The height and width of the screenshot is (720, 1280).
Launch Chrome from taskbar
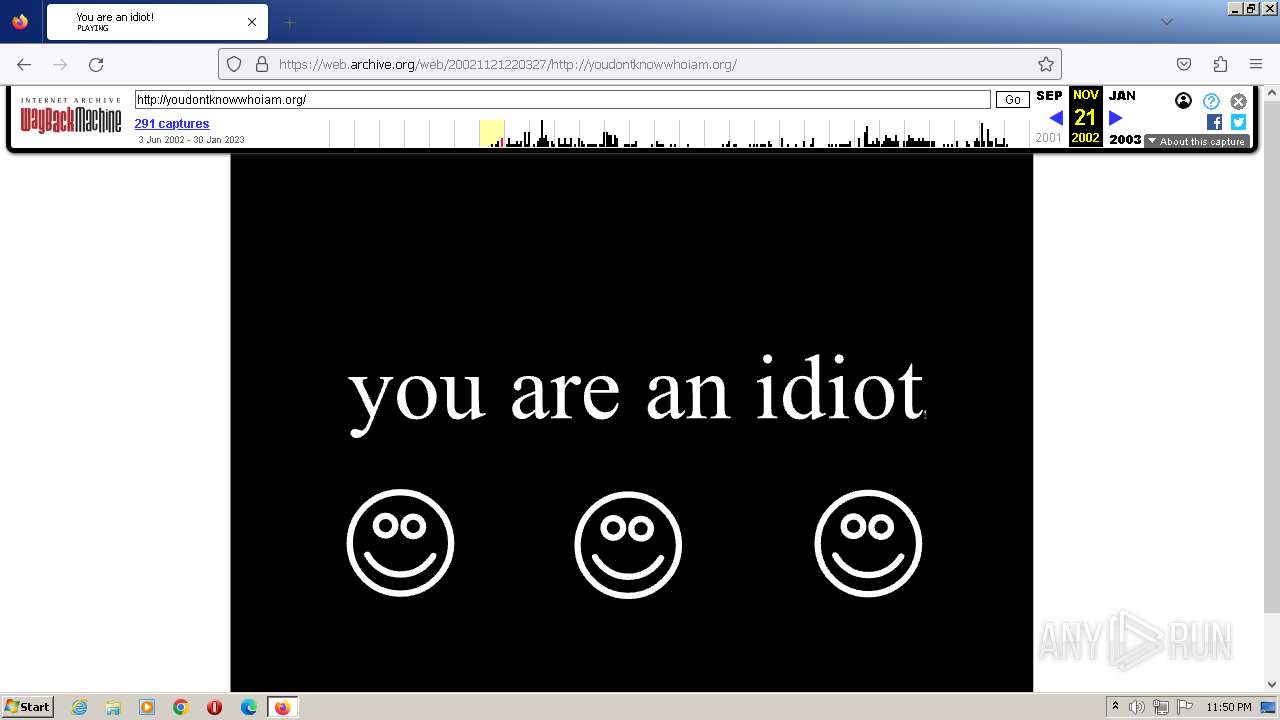(x=181, y=707)
